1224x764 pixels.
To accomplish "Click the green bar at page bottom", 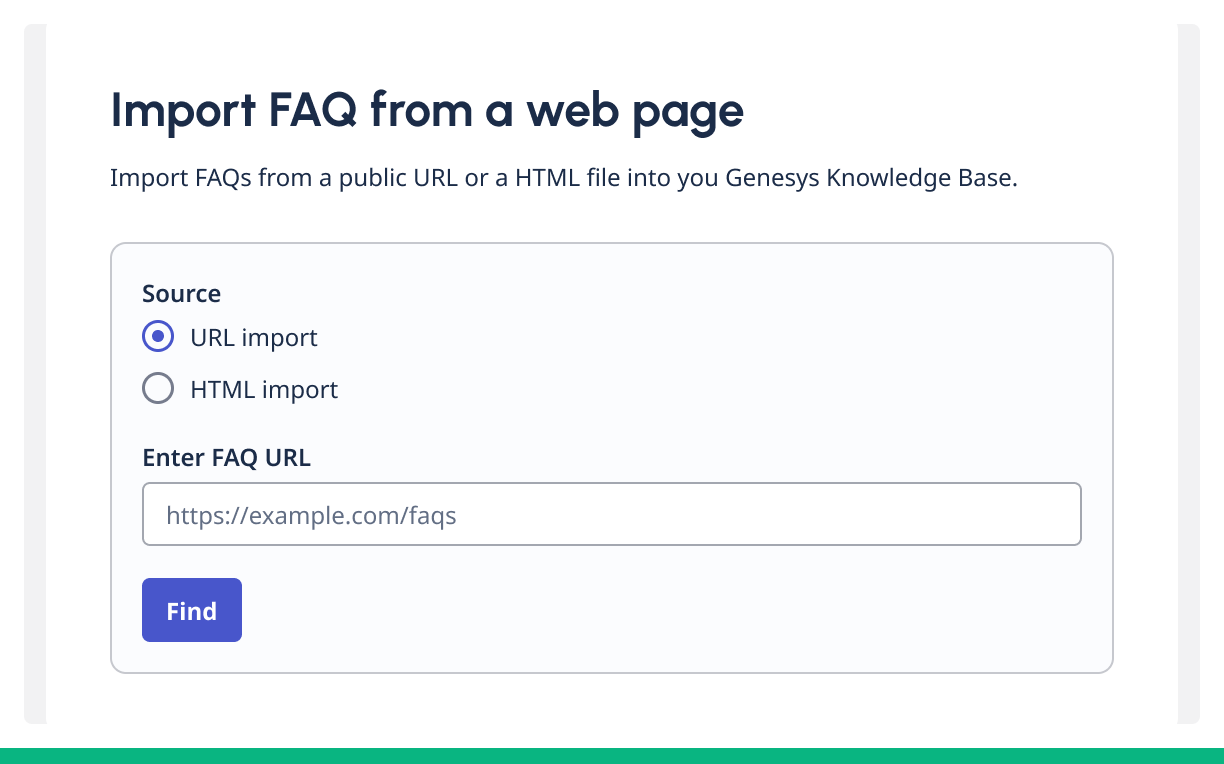I will click(612, 755).
